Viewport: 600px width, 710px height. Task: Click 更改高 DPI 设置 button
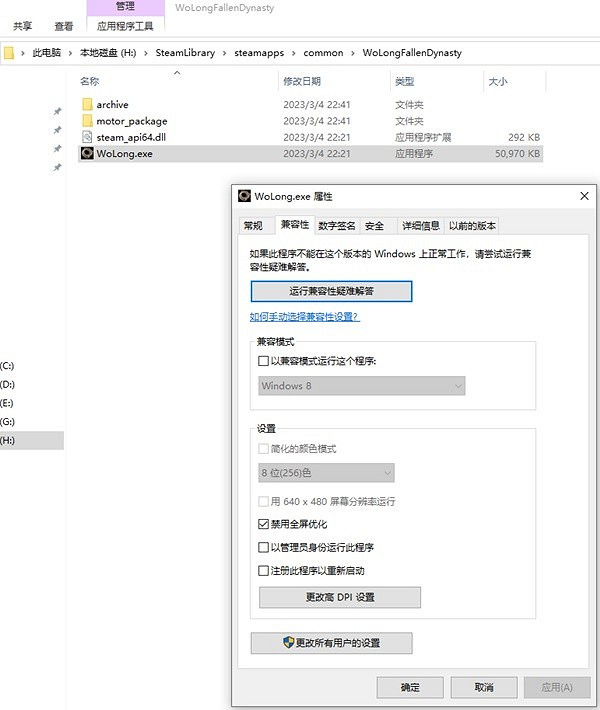(x=340, y=597)
